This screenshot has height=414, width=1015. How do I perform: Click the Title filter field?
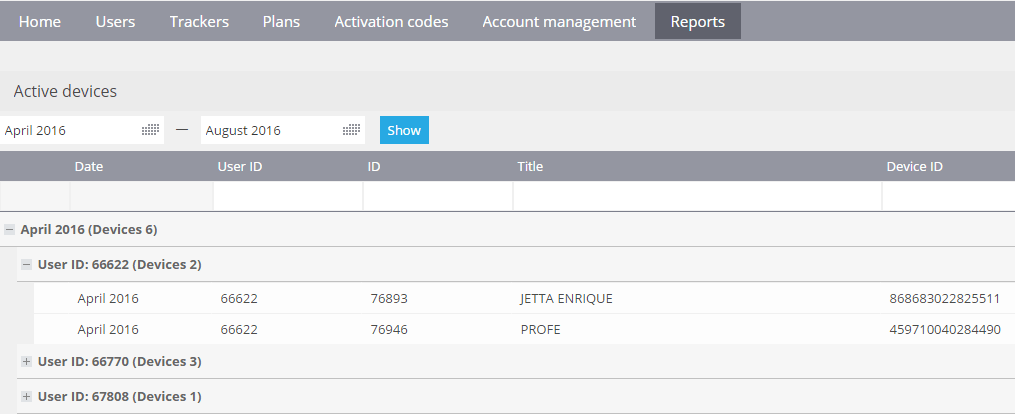(698, 196)
